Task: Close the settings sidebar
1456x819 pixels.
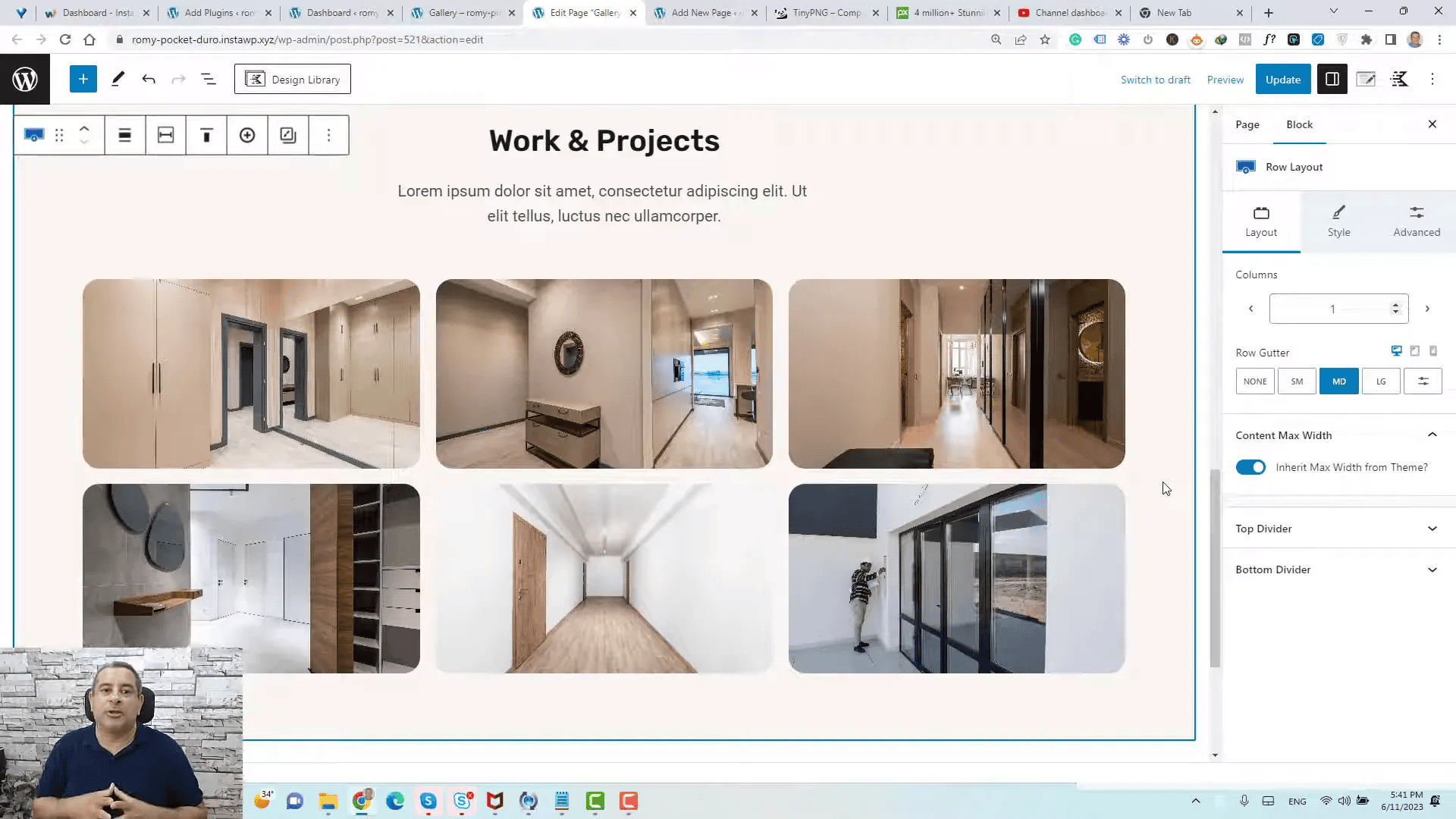Action: [x=1432, y=124]
